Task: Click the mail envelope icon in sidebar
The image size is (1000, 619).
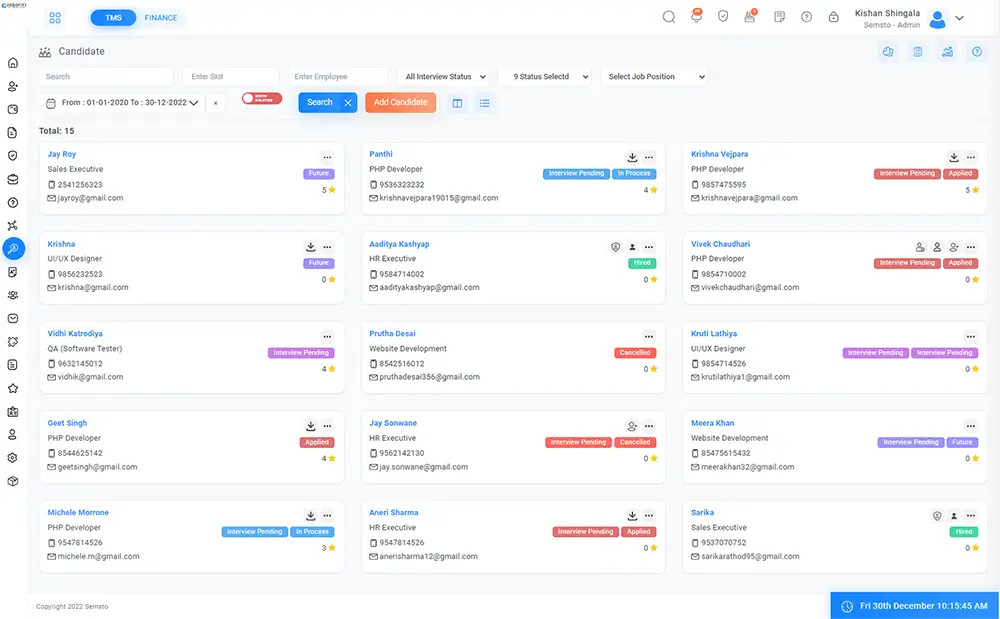Action: coord(13,318)
